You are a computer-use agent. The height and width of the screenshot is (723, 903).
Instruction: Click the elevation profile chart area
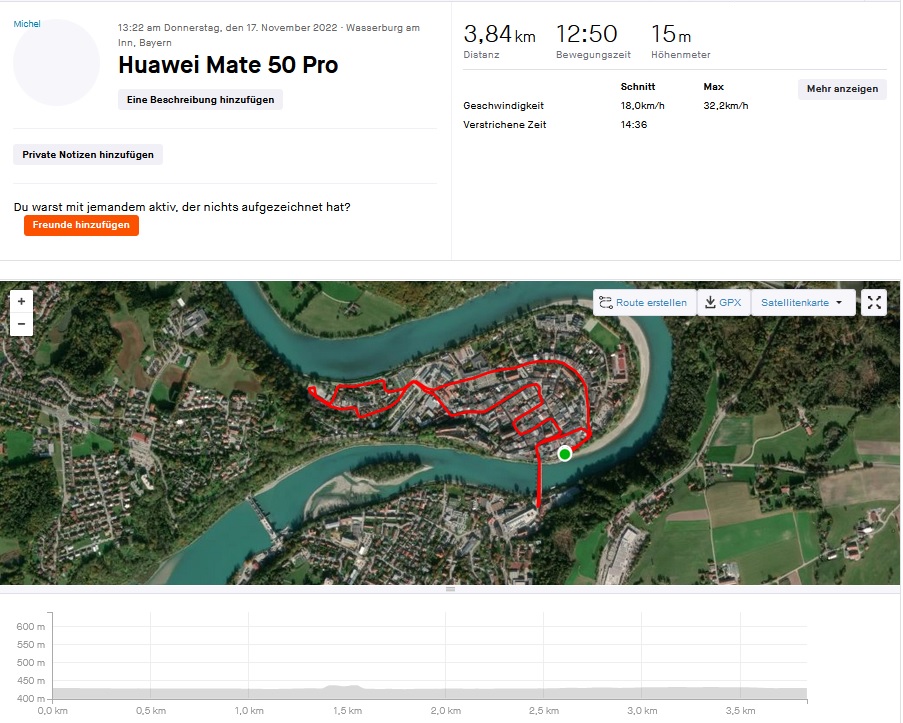tap(428, 660)
